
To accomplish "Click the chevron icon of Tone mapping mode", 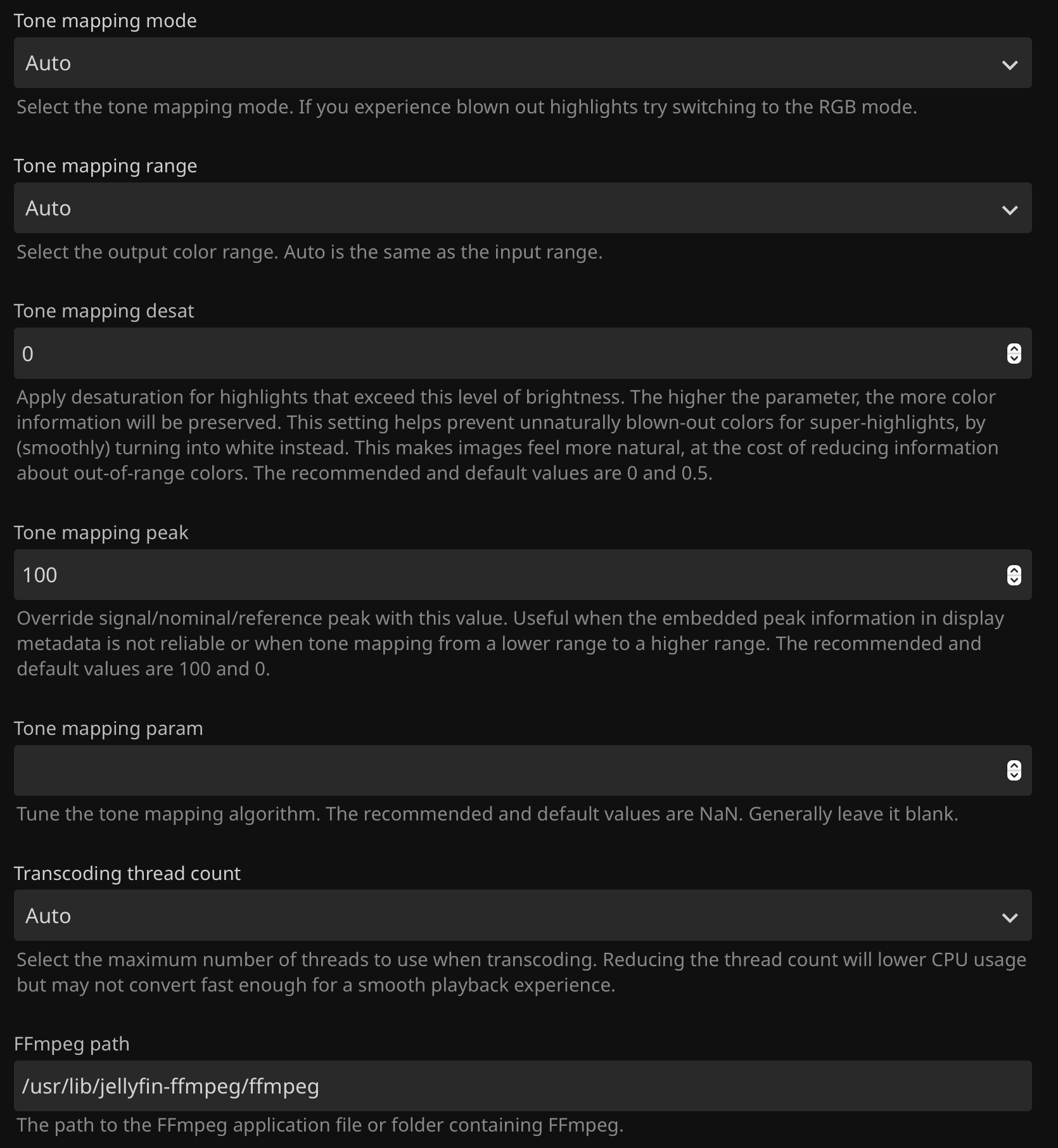I will pyautogui.click(x=1010, y=65).
